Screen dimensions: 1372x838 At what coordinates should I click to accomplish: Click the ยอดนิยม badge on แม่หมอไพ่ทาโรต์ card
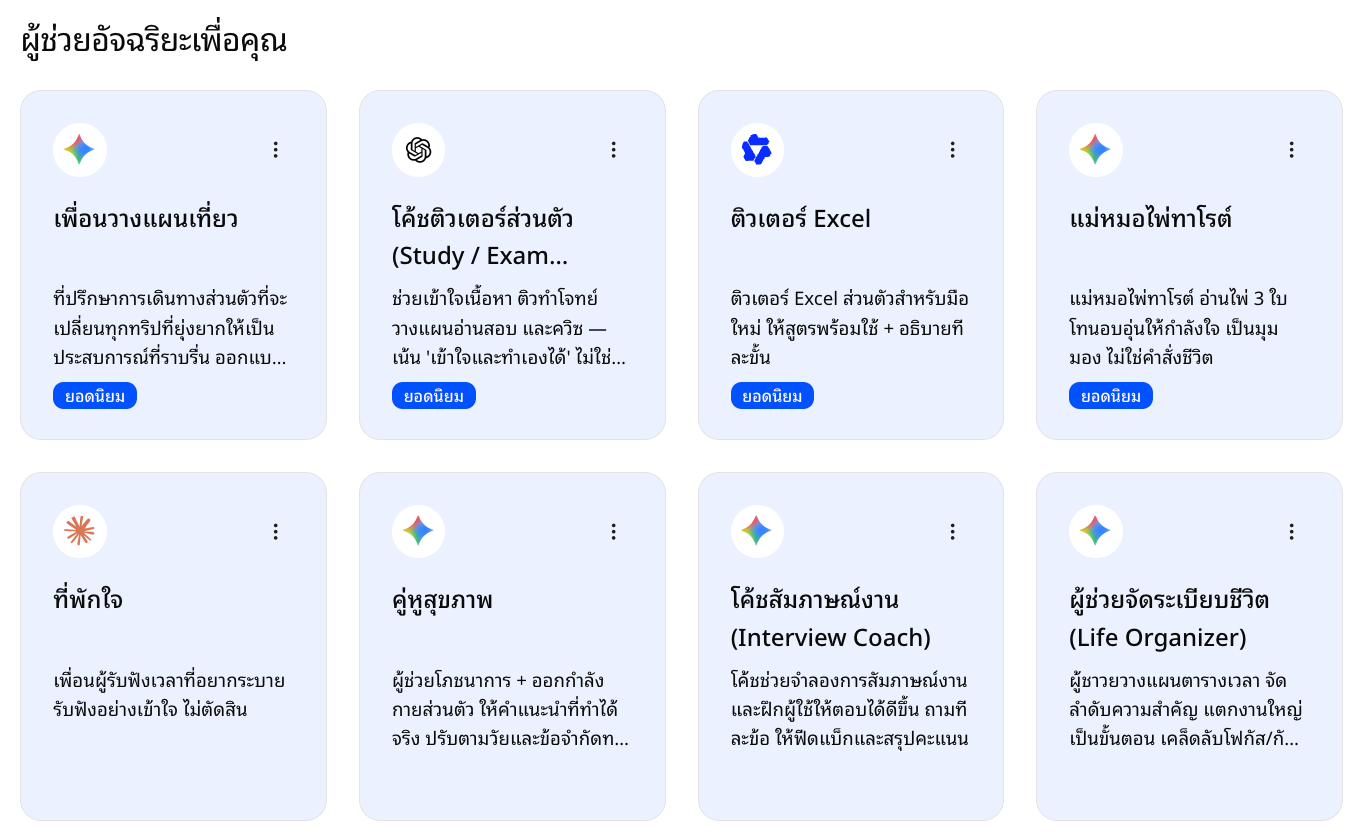(1110, 396)
